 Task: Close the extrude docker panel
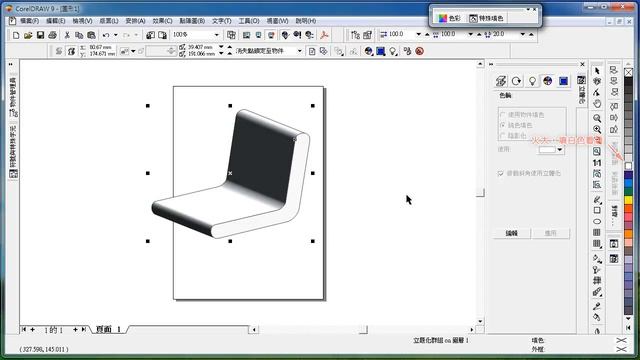(582, 64)
